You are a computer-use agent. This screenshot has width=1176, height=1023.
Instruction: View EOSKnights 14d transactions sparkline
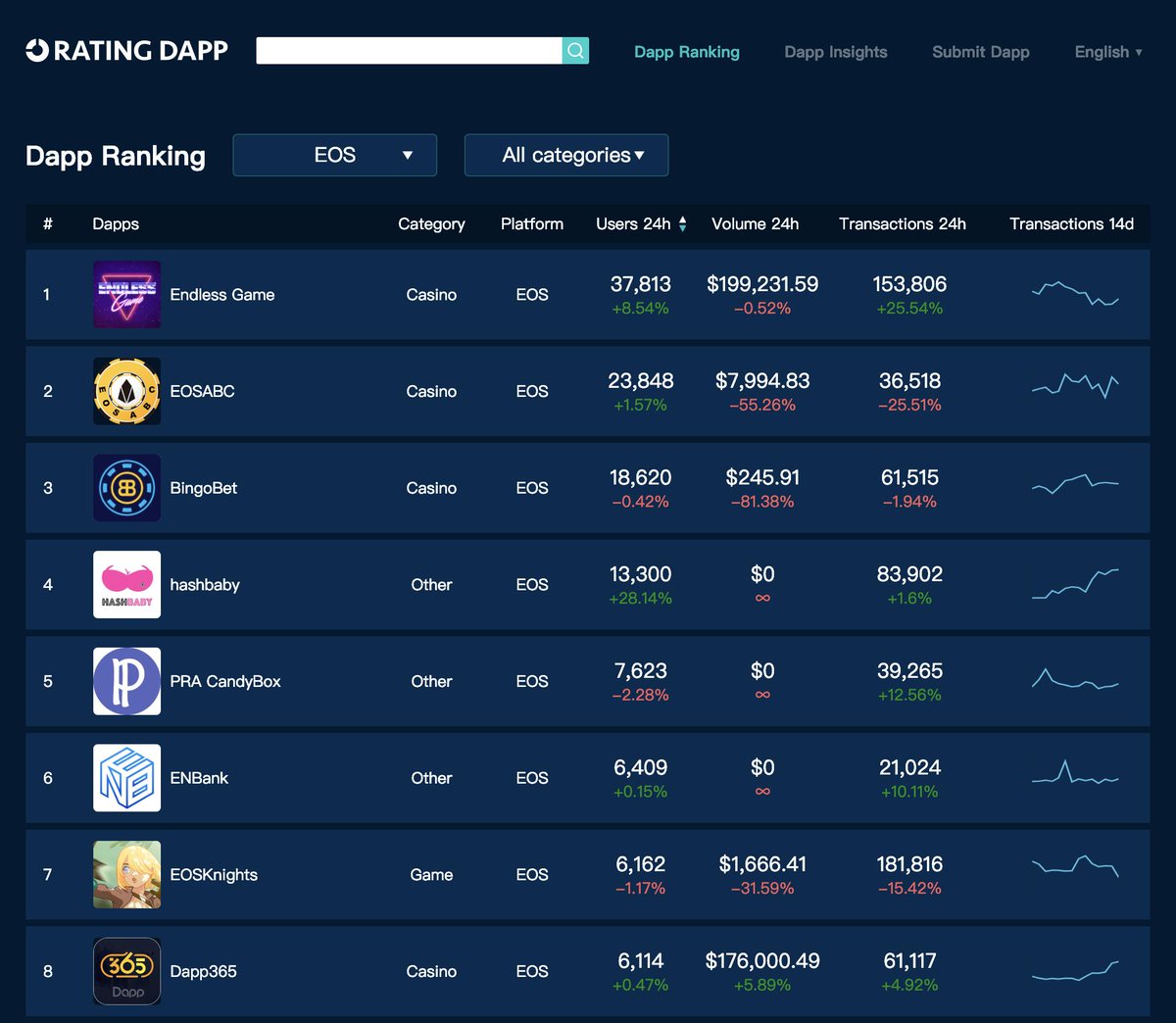(1075, 866)
